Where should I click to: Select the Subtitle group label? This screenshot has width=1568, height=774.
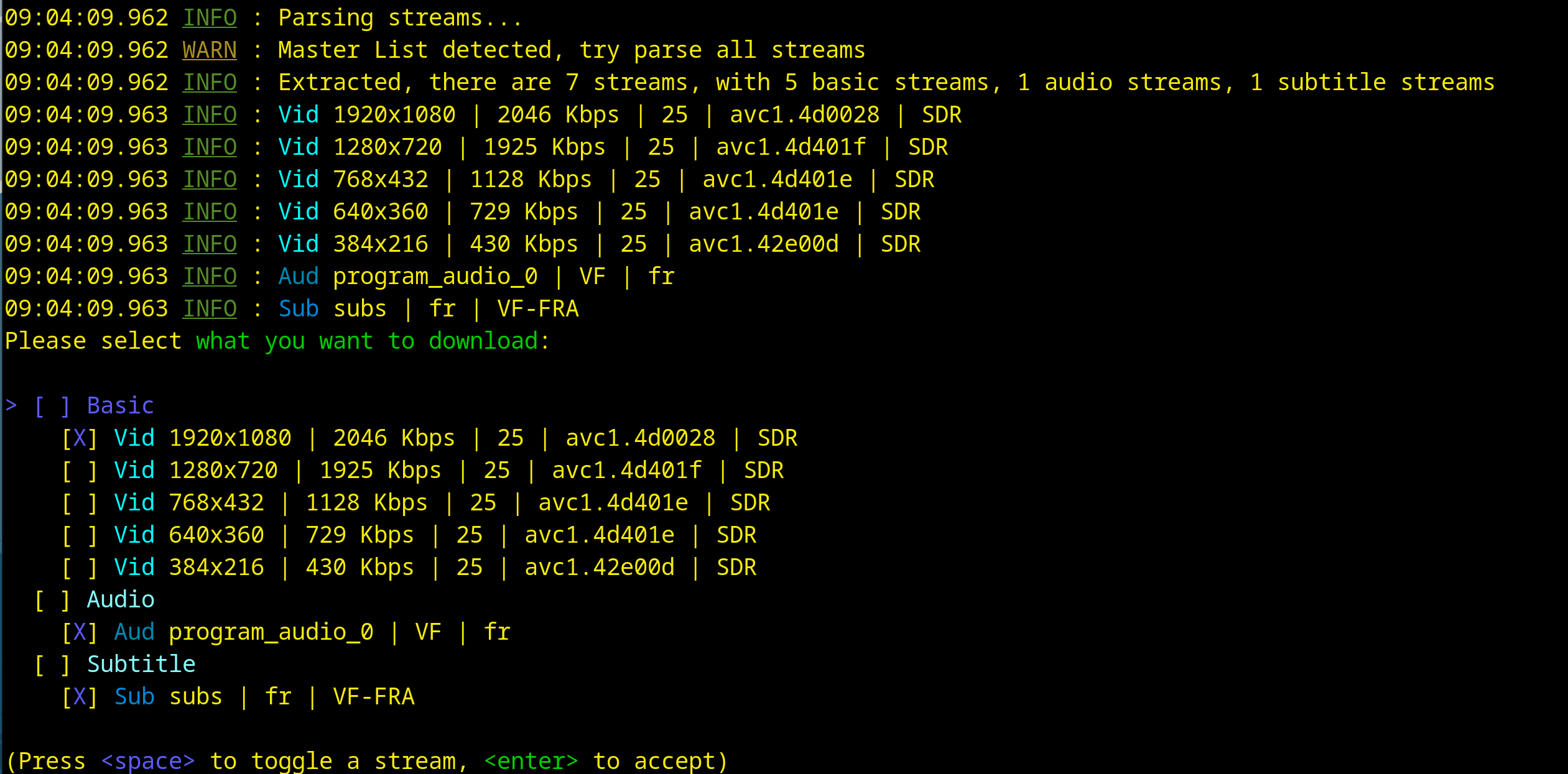pyautogui.click(x=141, y=665)
